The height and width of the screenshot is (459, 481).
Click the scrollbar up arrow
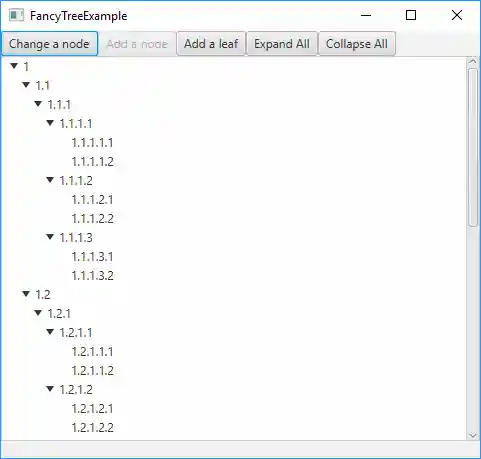pyautogui.click(x=473, y=62)
